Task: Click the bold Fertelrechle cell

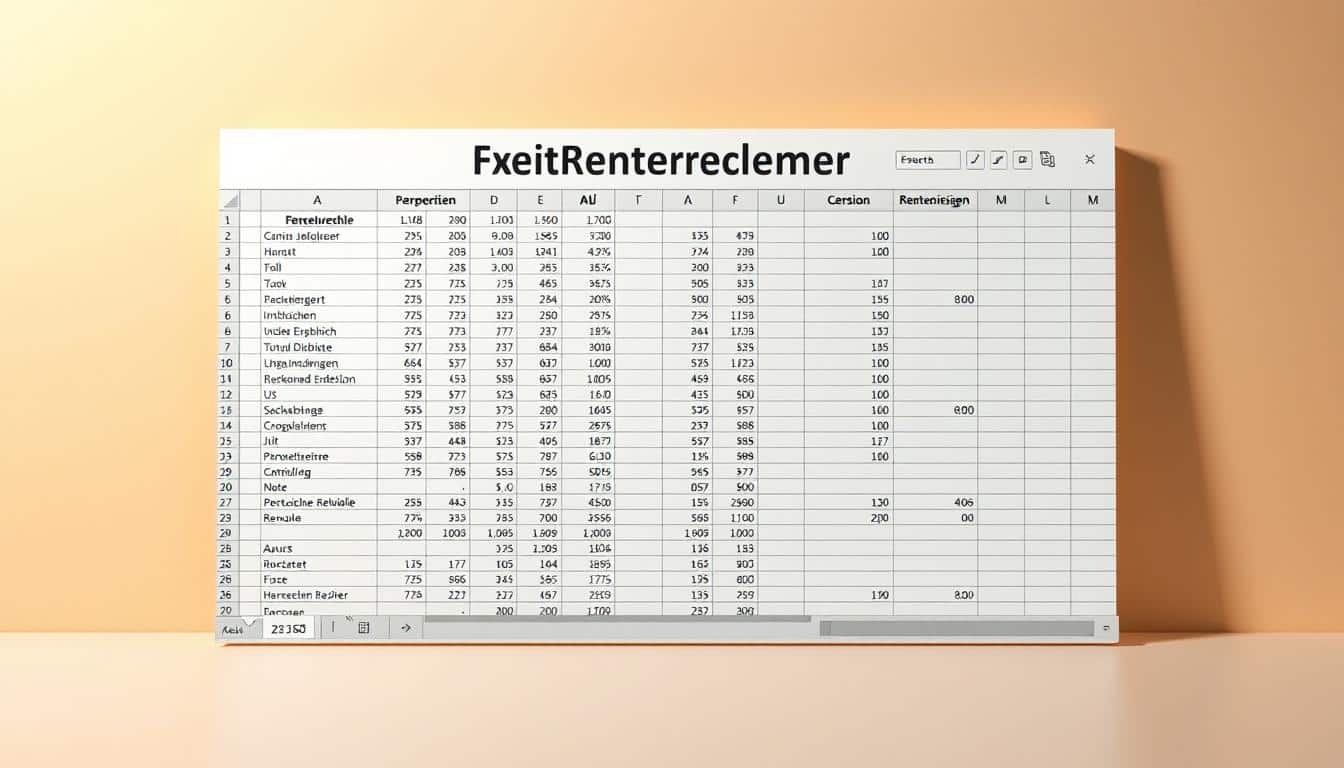Action: point(319,219)
